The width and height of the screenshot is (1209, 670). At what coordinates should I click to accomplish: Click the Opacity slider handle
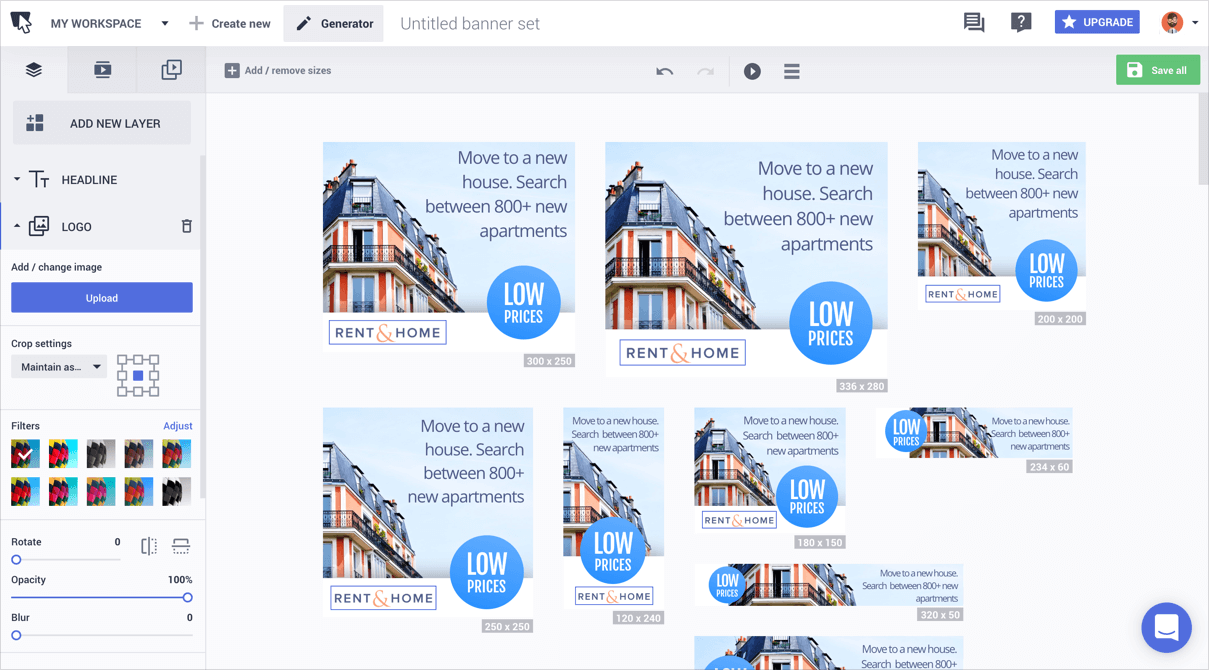pos(187,598)
